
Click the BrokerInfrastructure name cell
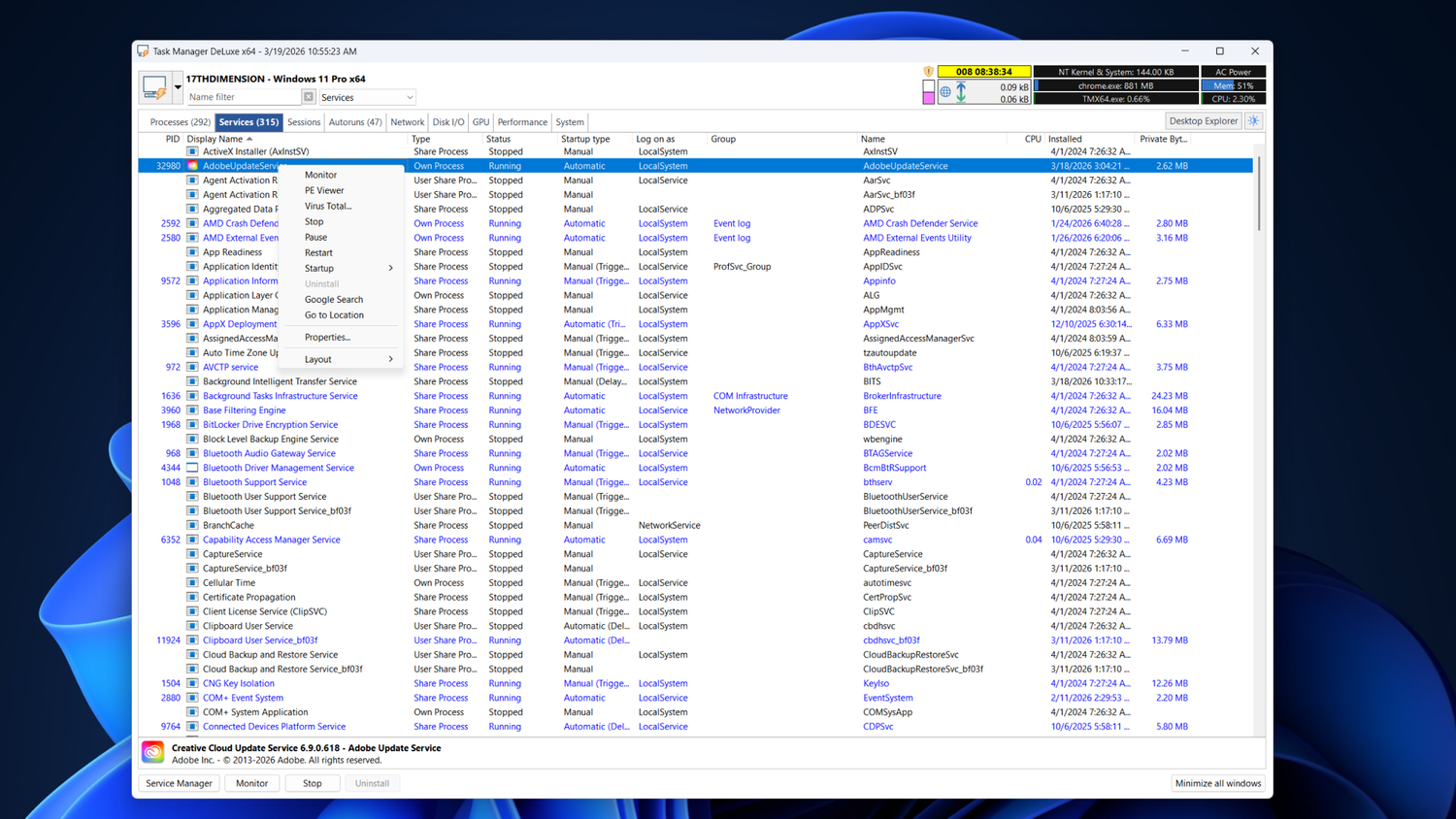(x=902, y=396)
